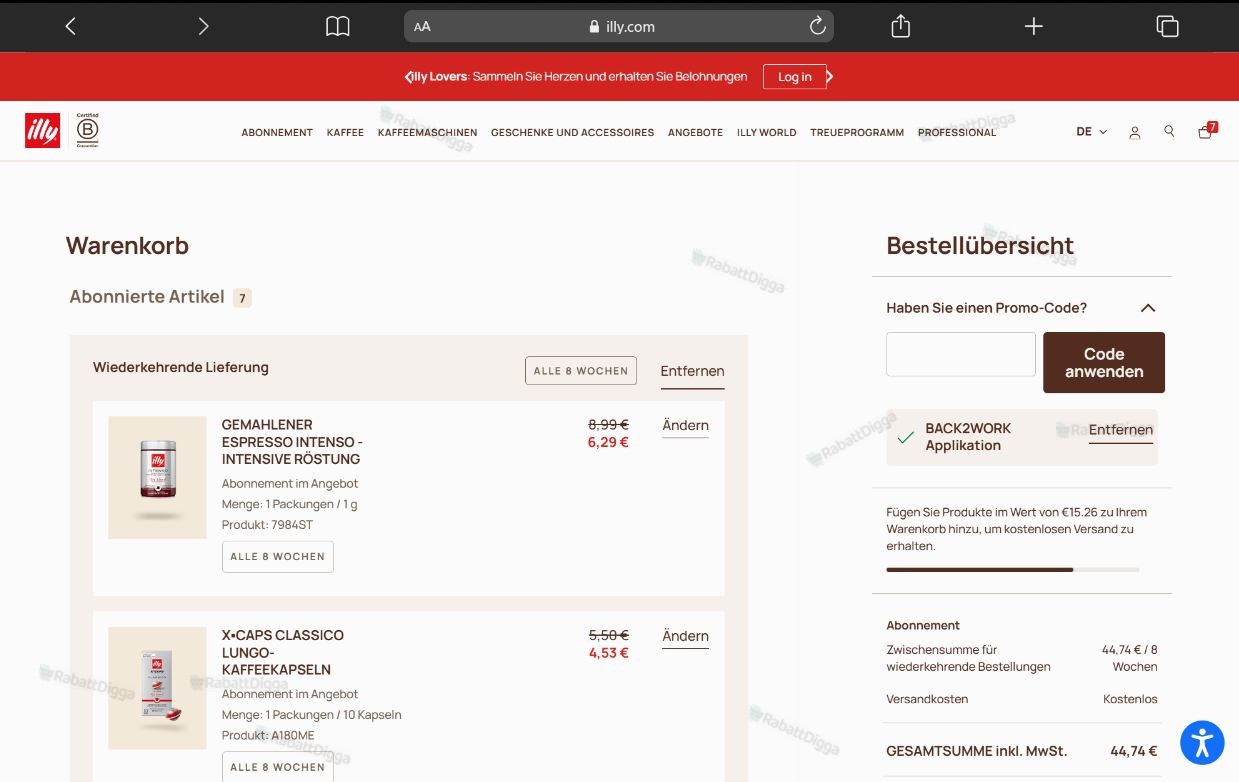Screen dimensions: 1239x782
Task: Click the Warenkorb heading
Action: point(127,245)
